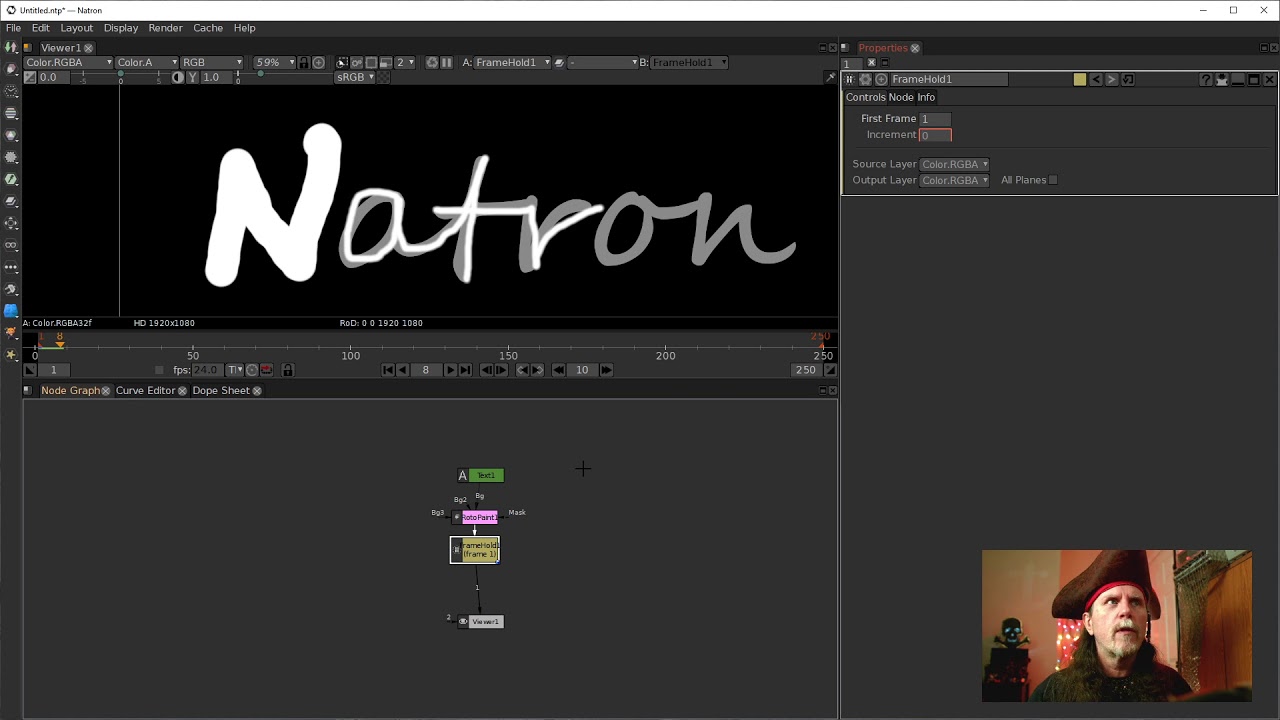
Task: Open the Color.RGBA layer dropdown in viewer
Action: tap(69, 62)
